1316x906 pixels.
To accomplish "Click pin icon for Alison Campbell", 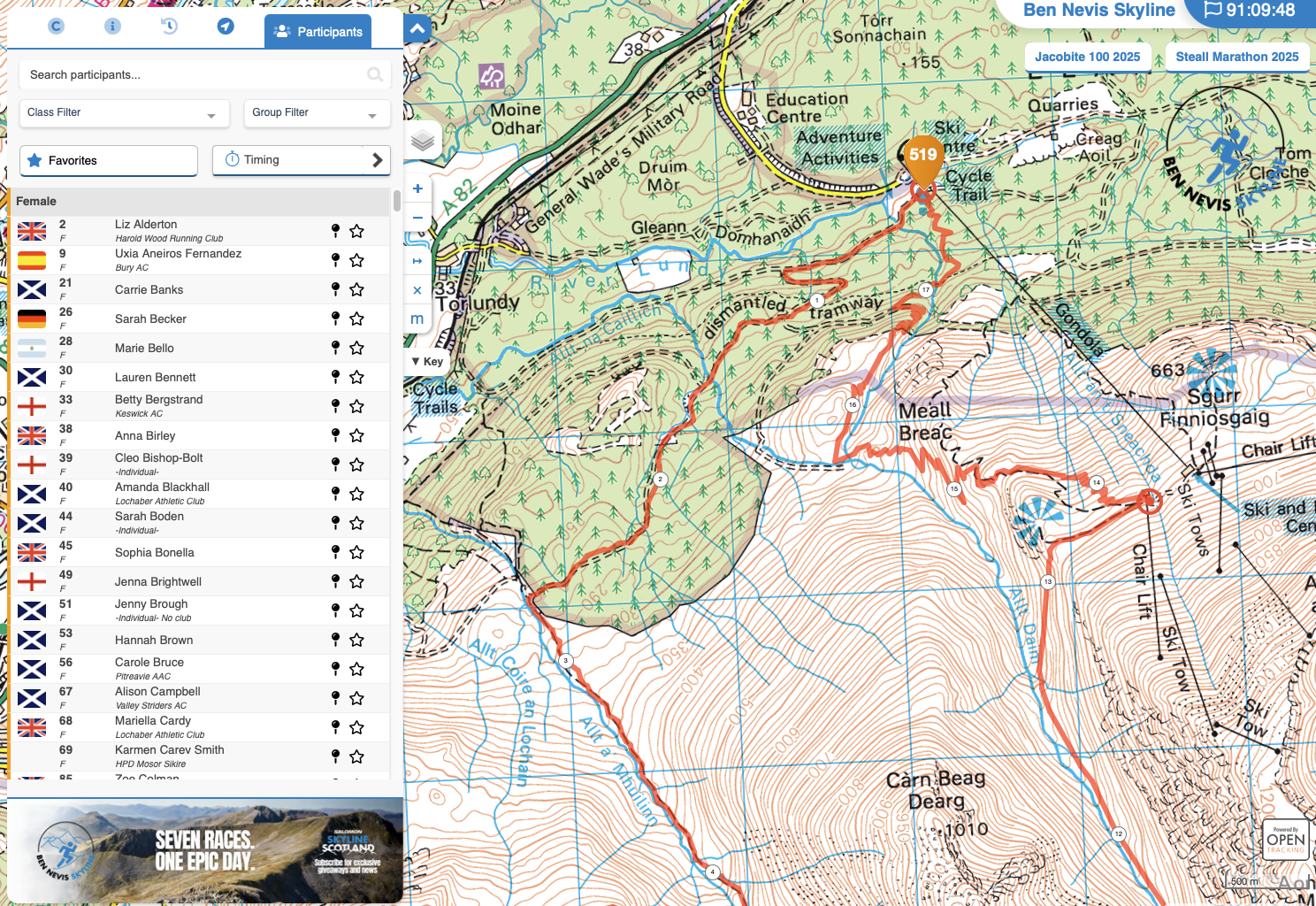I will [x=335, y=698].
